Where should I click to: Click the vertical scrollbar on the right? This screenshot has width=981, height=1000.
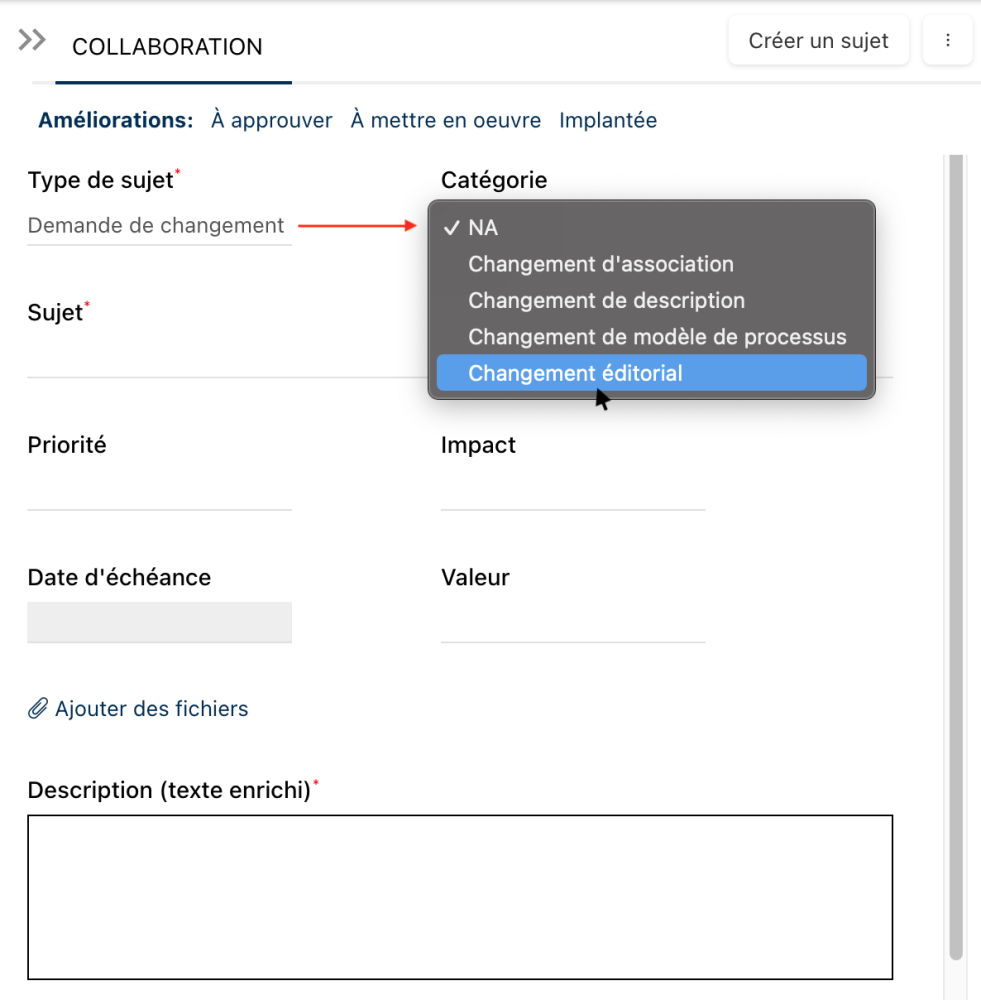point(956,550)
